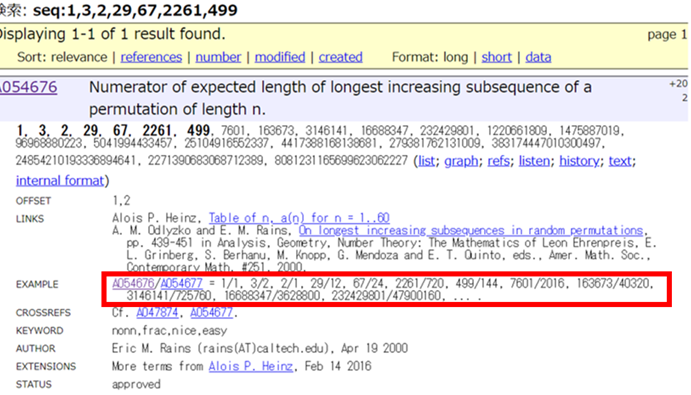Select the 'Eric M. Rains' author text
The width and height of the screenshot is (691, 395).
pos(152,348)
